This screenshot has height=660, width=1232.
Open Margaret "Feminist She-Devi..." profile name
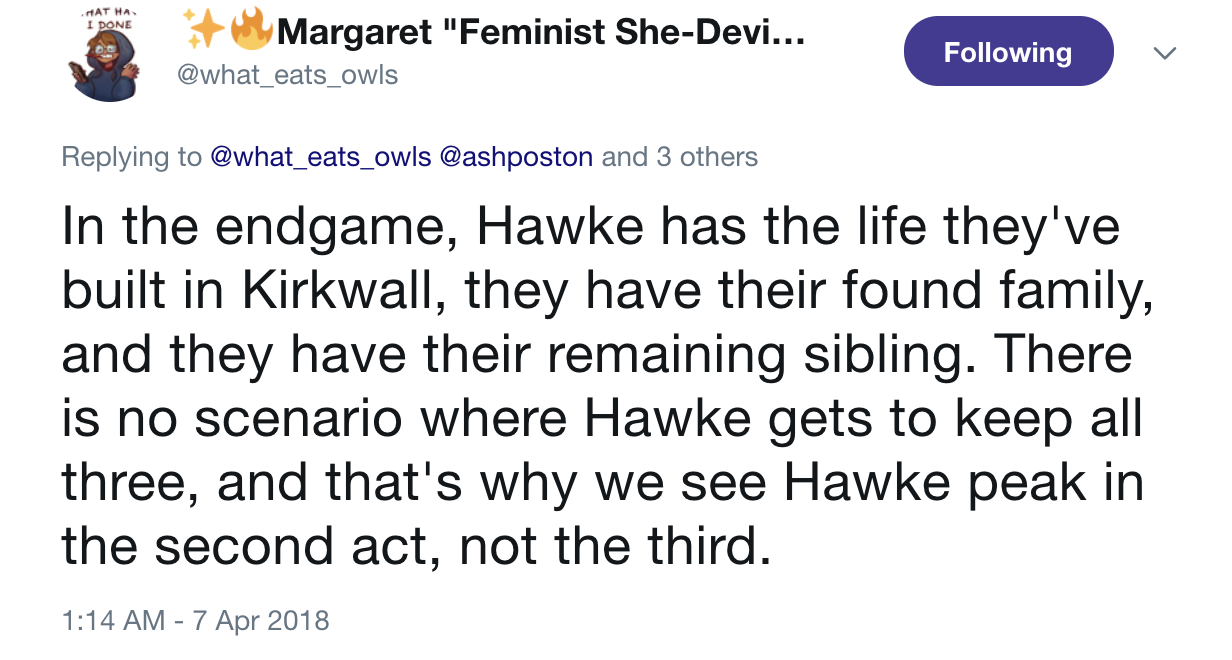(x=541, y=35)
